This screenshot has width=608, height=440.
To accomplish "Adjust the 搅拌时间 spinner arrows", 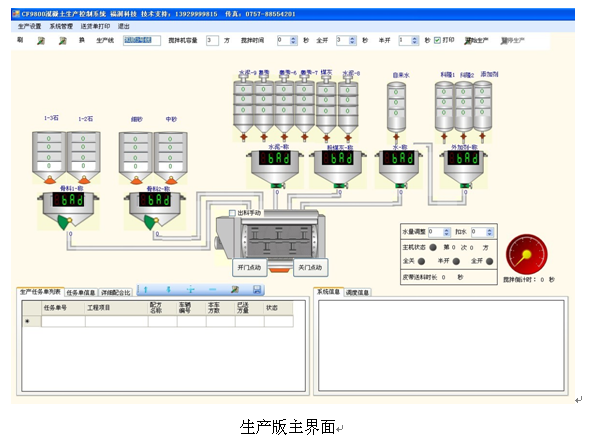I will coord(294,40).
